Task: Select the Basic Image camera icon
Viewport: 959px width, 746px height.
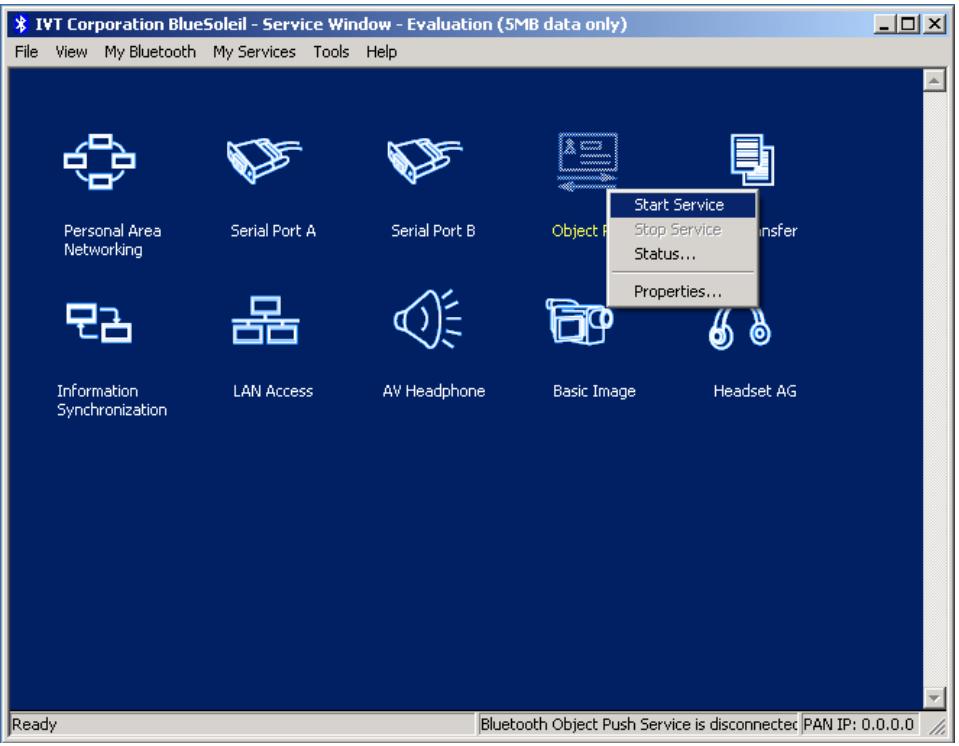Action: pyautogui.click(x=579, y=322)
